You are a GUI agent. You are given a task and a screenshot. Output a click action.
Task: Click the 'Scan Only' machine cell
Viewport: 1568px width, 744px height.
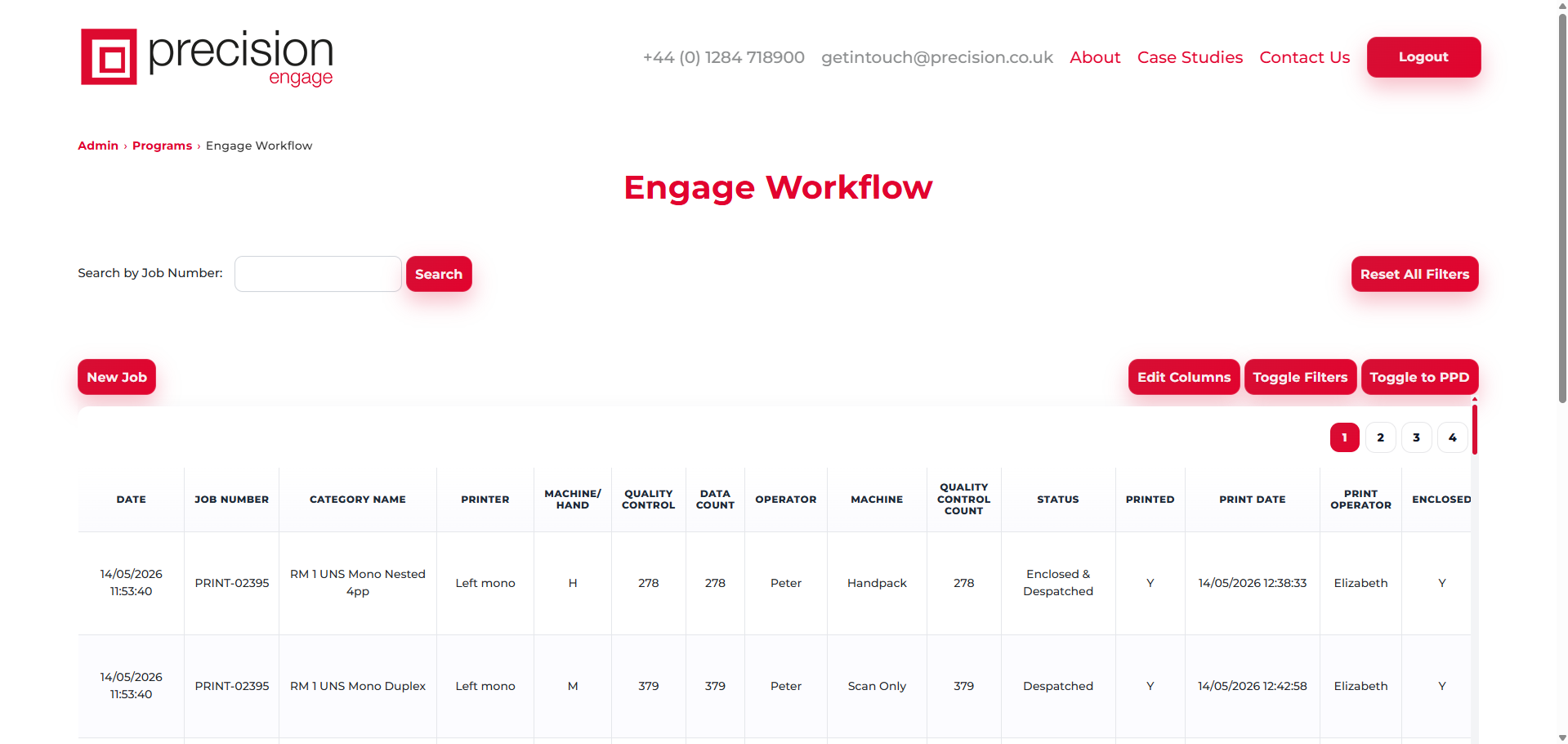877,686
